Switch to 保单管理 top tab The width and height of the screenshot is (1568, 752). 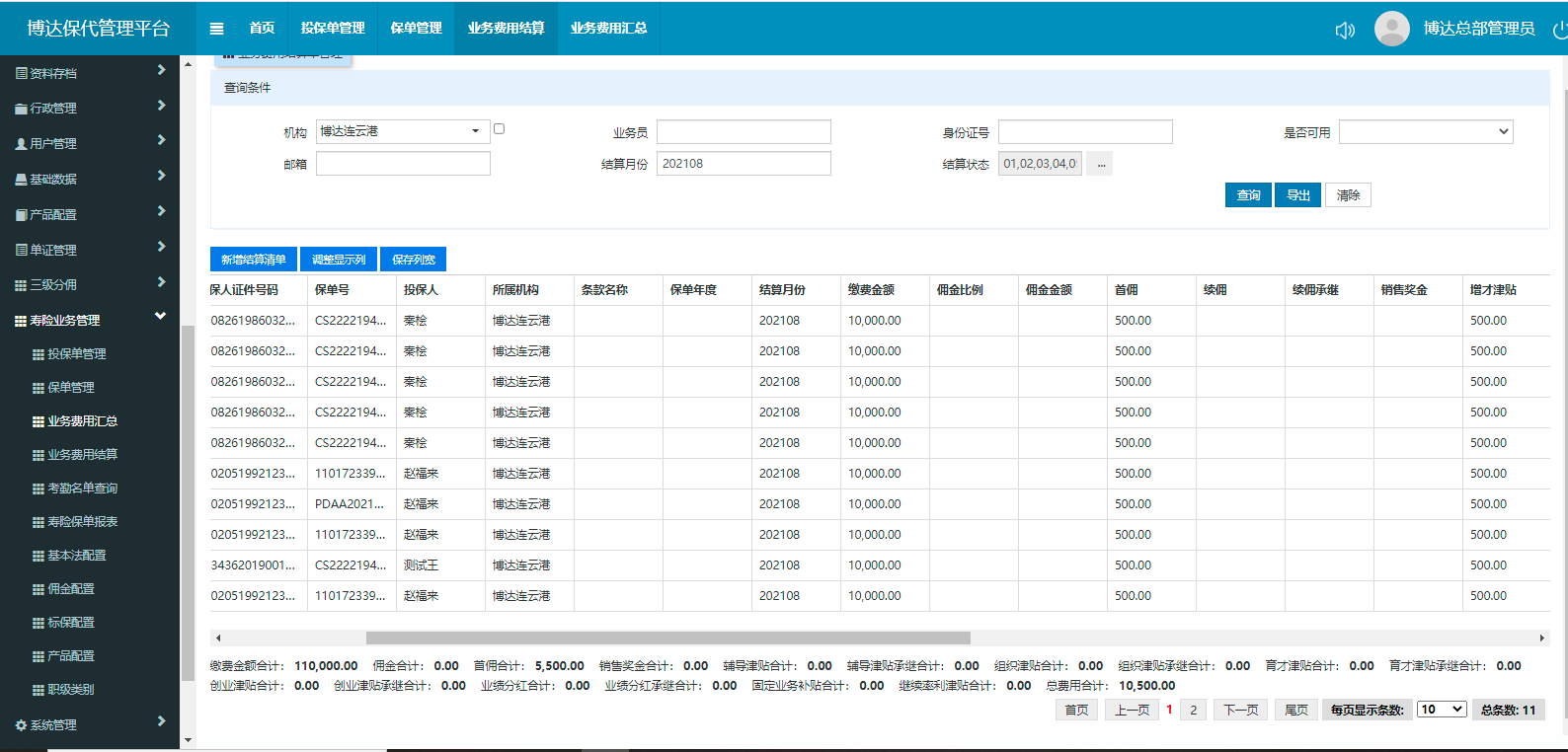tap(416, 29)
